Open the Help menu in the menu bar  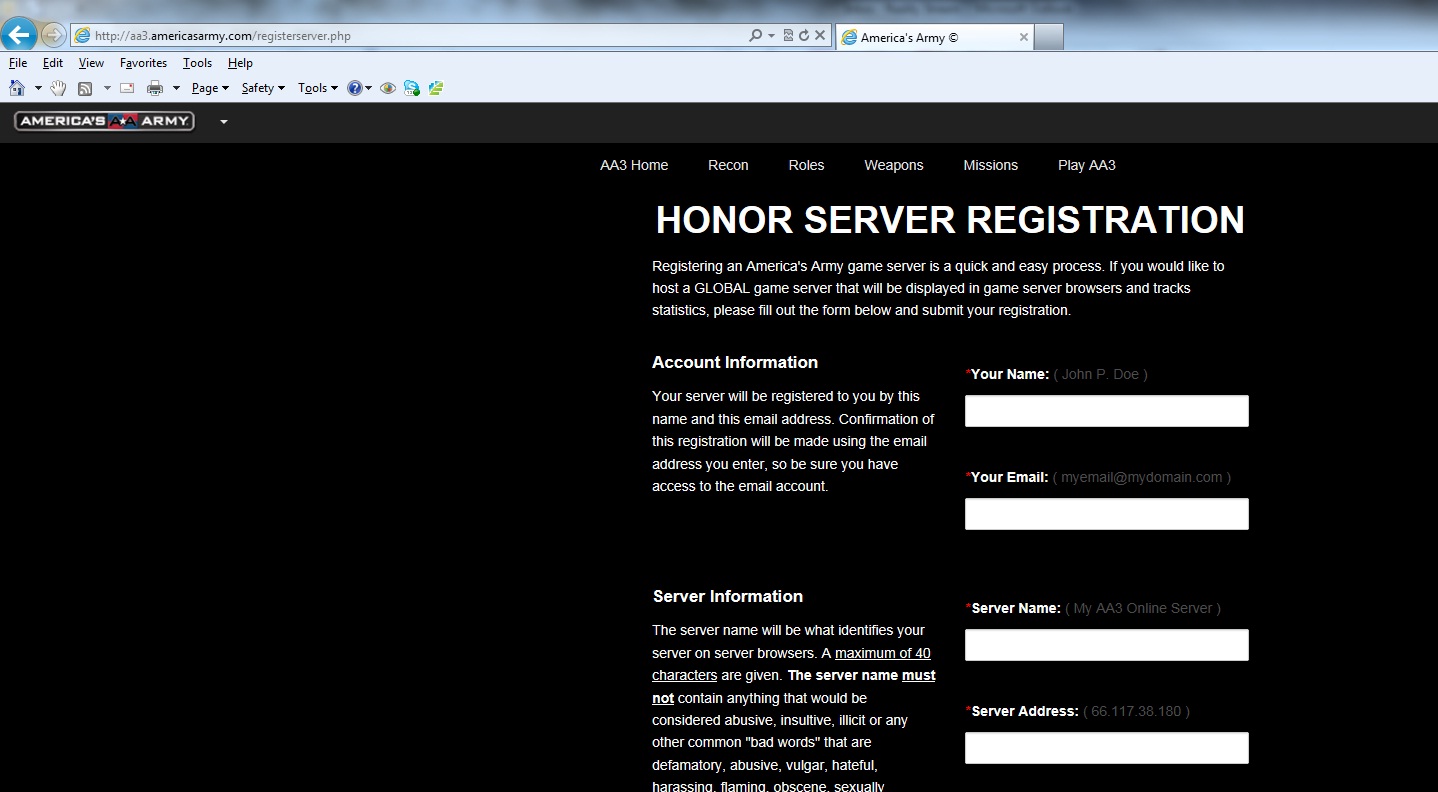click(x=240, y=63)
